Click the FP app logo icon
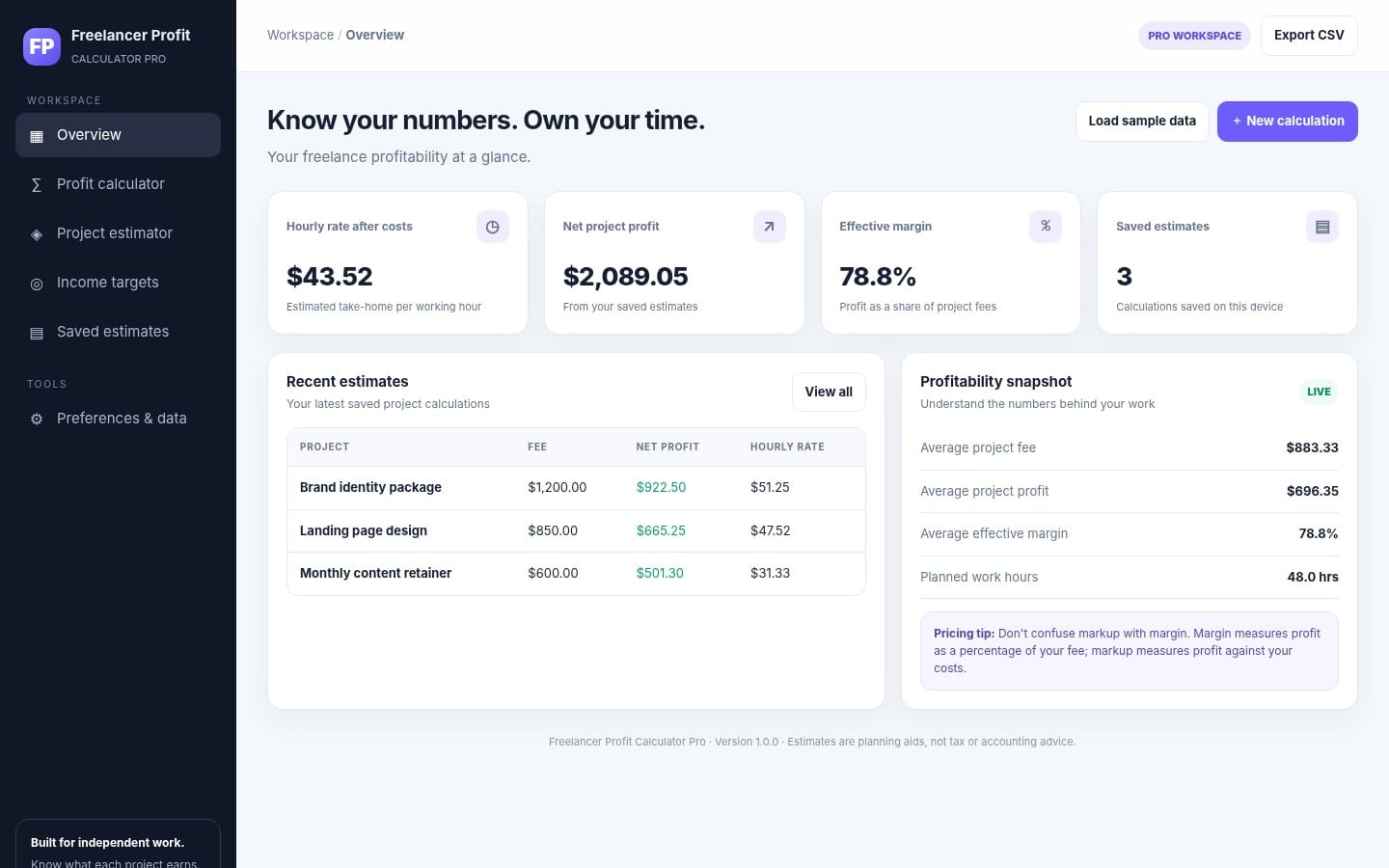 click(x=41, y=46)
